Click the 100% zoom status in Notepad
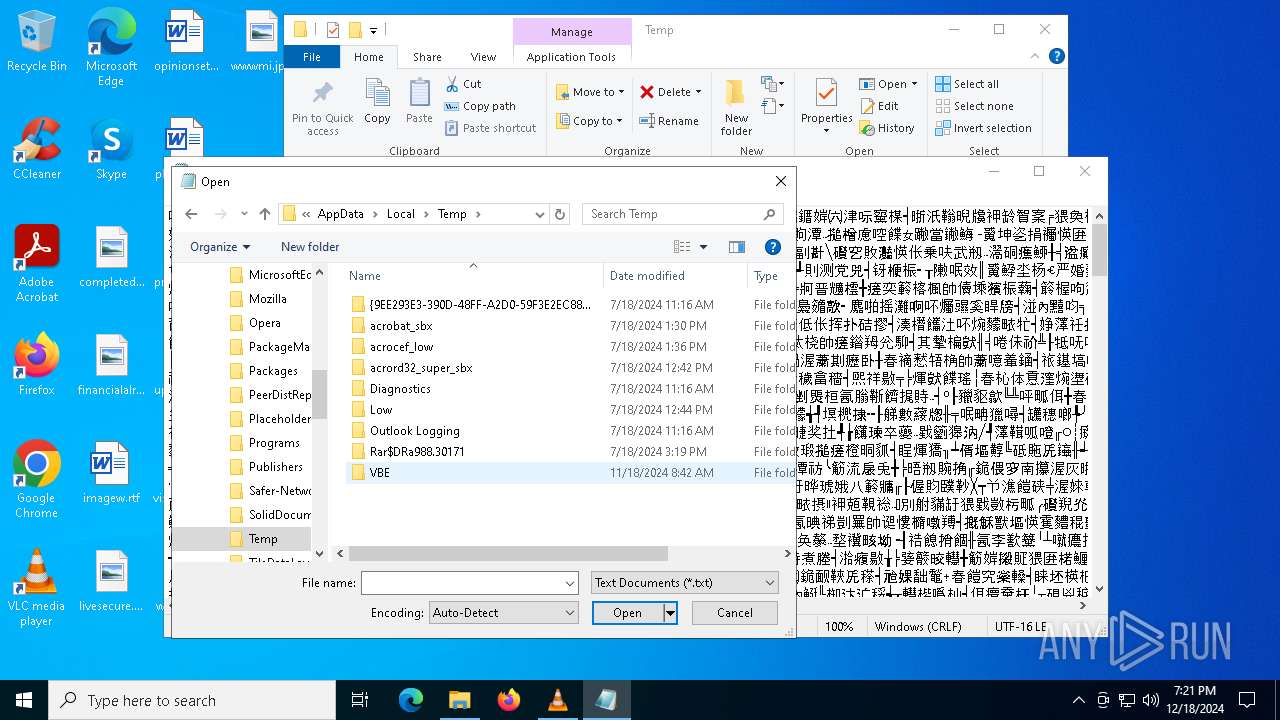 tap(839, 627)
